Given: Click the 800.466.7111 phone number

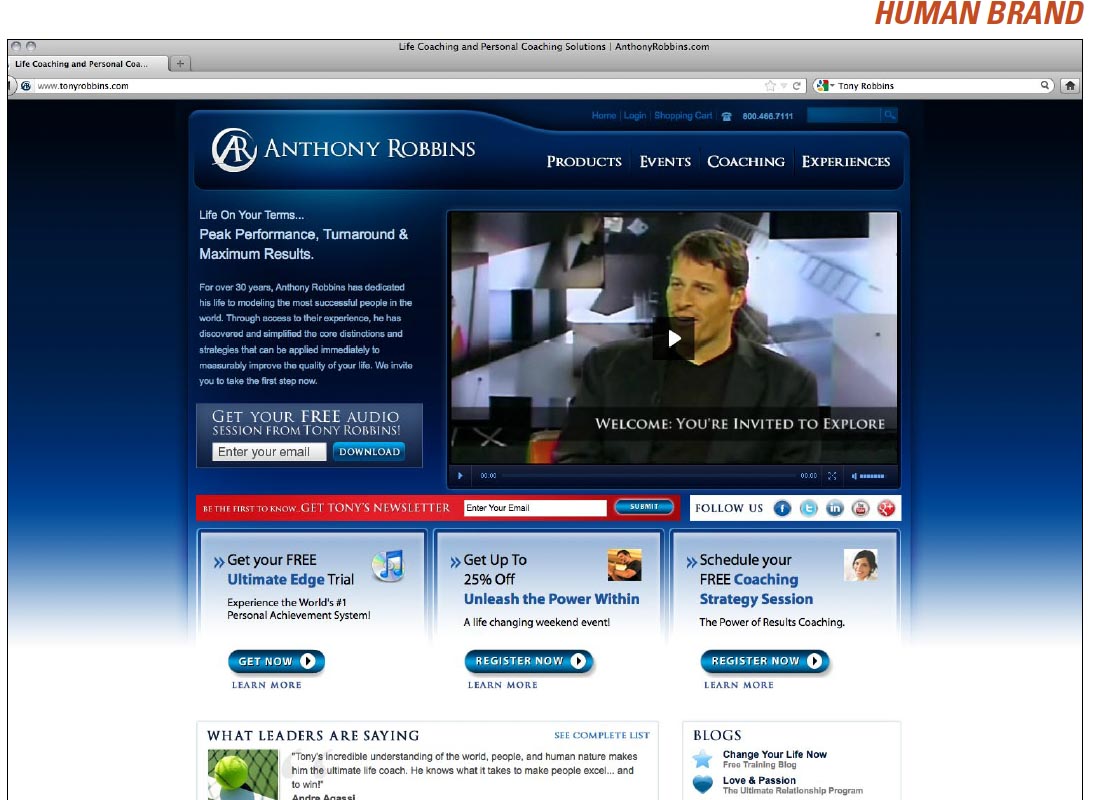Looking at the screenshot, I should point(767,116).
